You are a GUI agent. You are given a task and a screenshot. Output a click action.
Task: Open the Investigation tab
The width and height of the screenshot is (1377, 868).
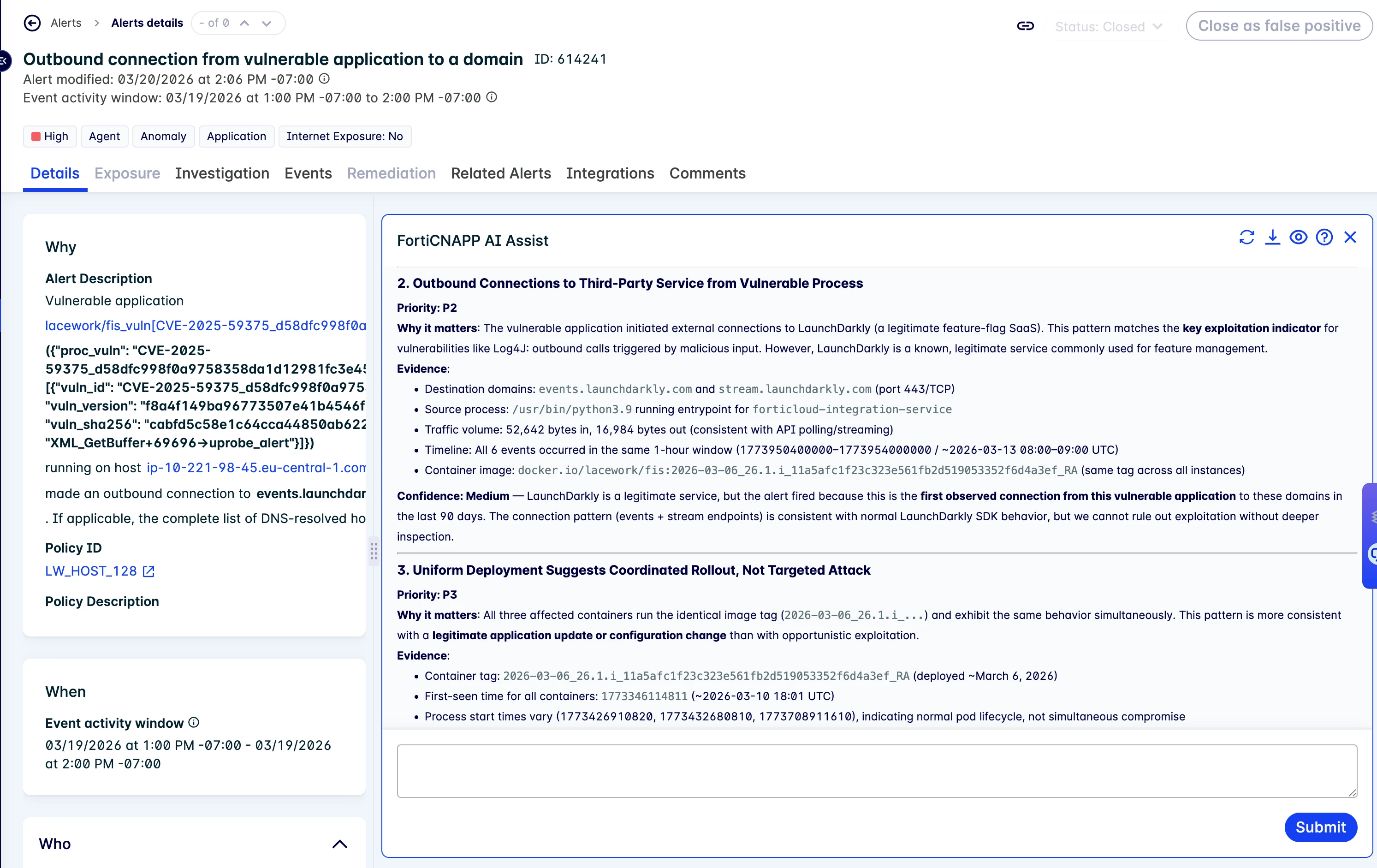tap(222, 173)
